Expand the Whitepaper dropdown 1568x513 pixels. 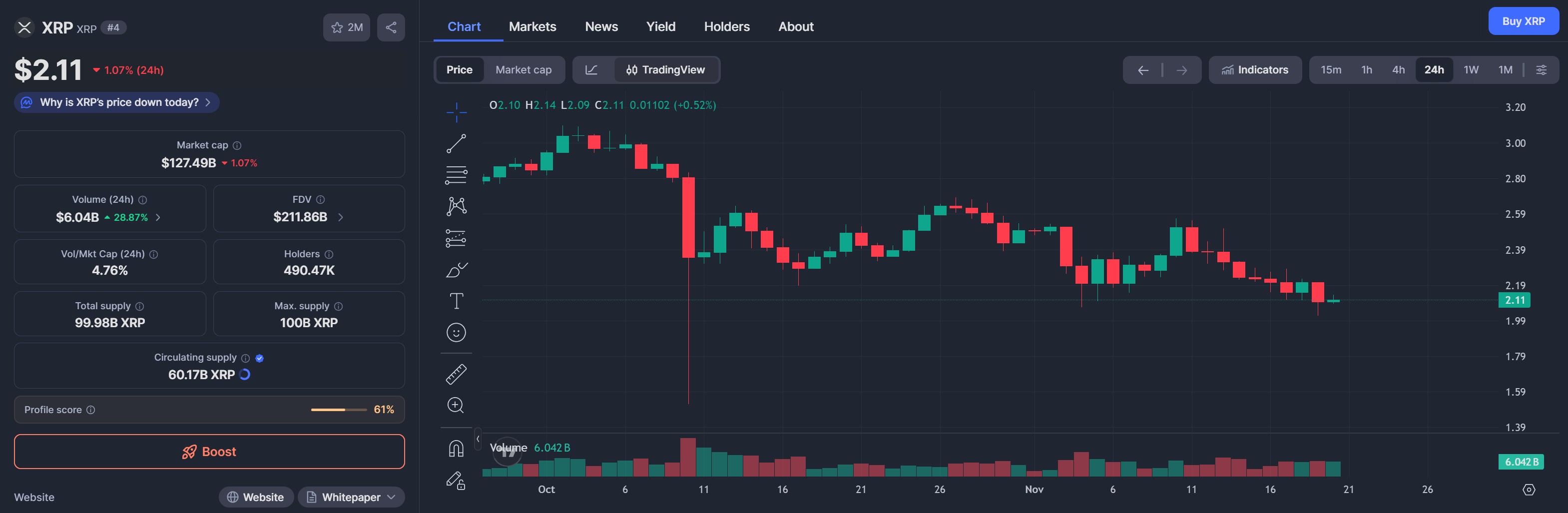click(x=352, y=497)
